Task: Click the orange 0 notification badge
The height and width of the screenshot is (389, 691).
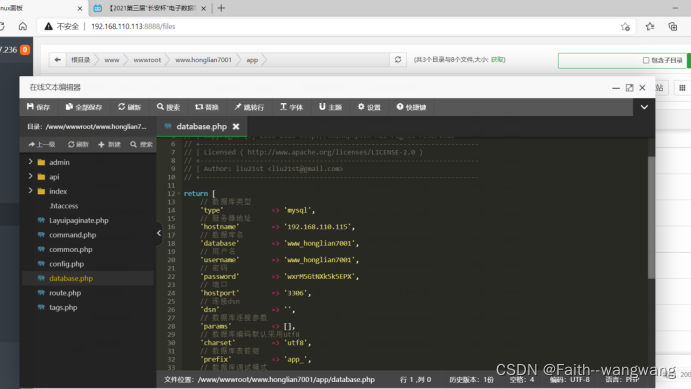Action: point(25,50)
